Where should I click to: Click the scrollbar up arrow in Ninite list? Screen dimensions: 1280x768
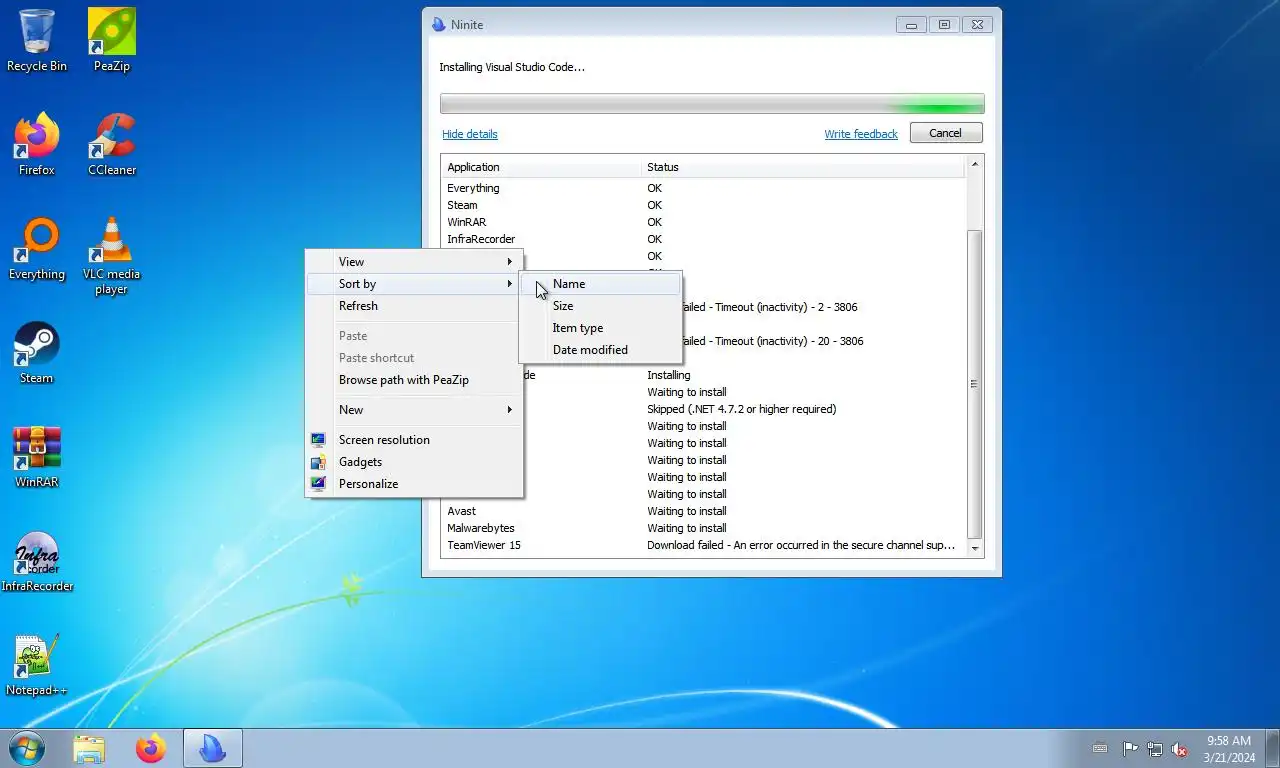pos(975,163)
